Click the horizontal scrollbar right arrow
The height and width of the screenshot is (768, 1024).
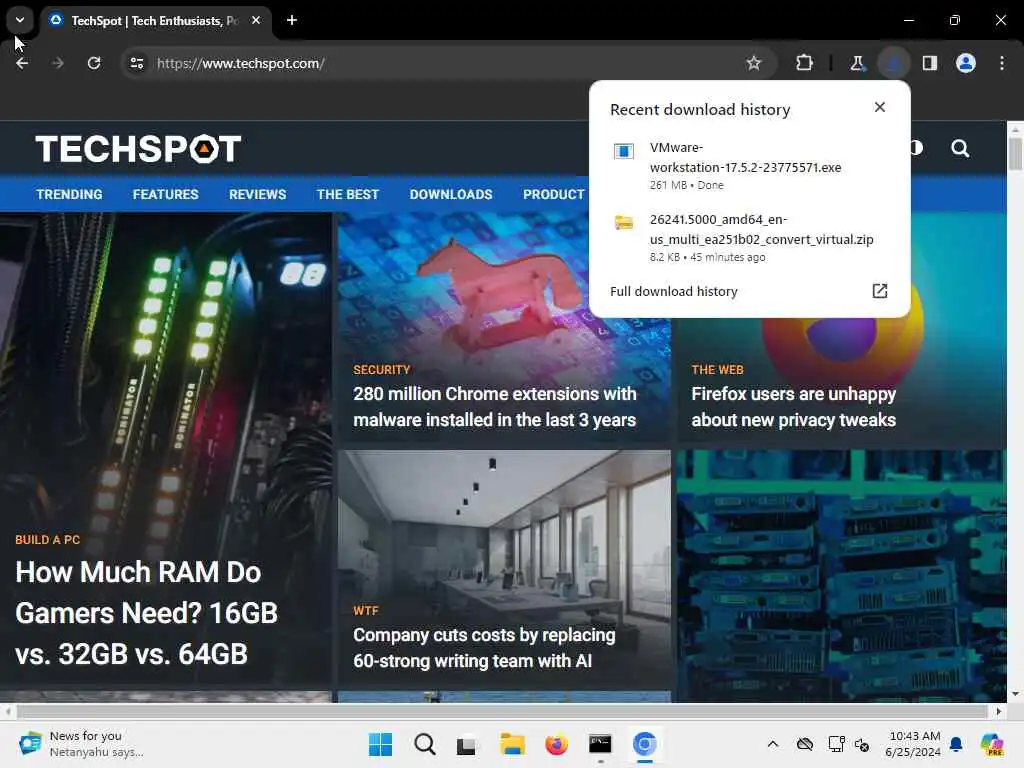(999, 711)
